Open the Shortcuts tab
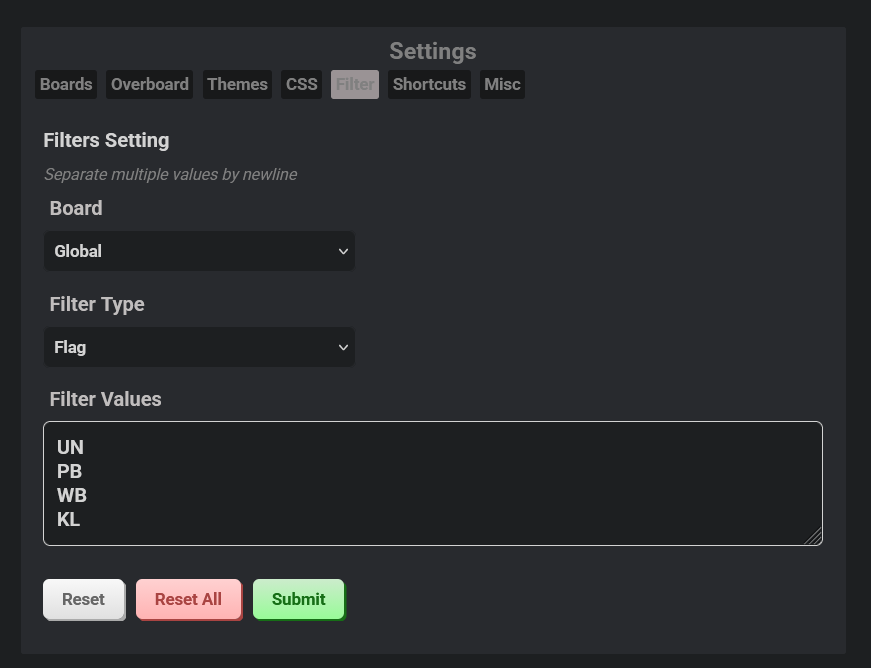The height and width of the screenshot is (668, 871). pos(429,84)
